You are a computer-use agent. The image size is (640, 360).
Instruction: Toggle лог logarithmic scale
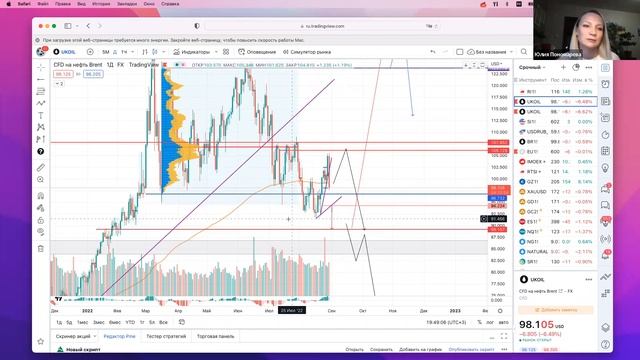[x=490, y=322]
